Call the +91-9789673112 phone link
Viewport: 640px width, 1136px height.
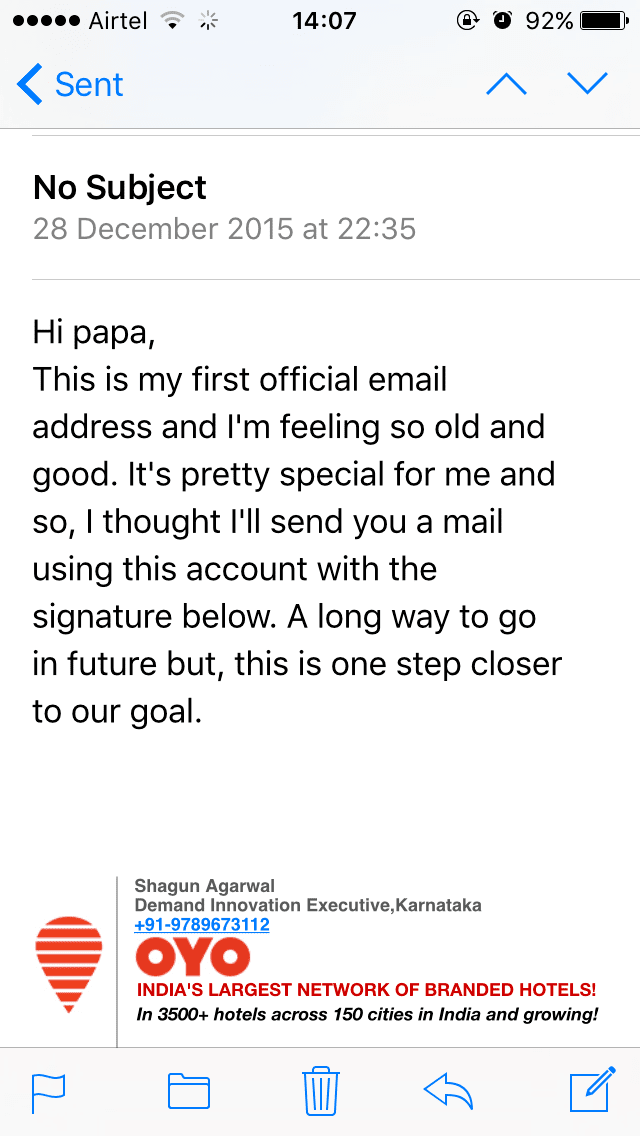(202, 925)
